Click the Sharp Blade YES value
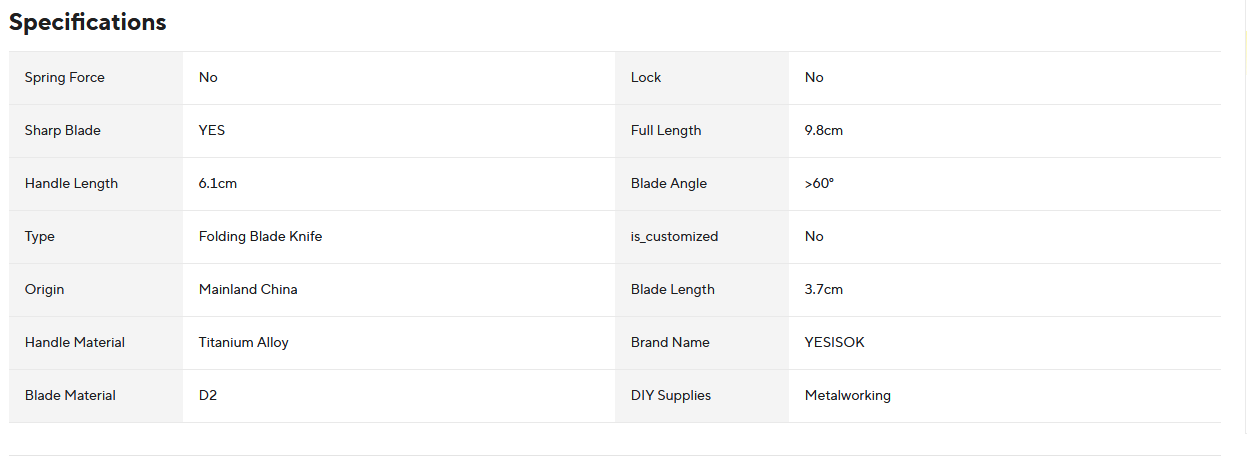1247x466 pixels. (x=212, y=131)
